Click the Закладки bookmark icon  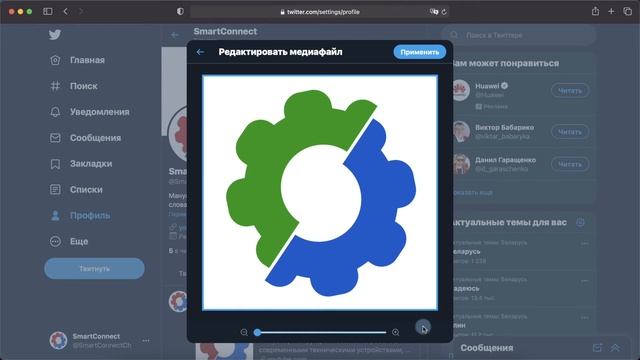click(55, 164)
